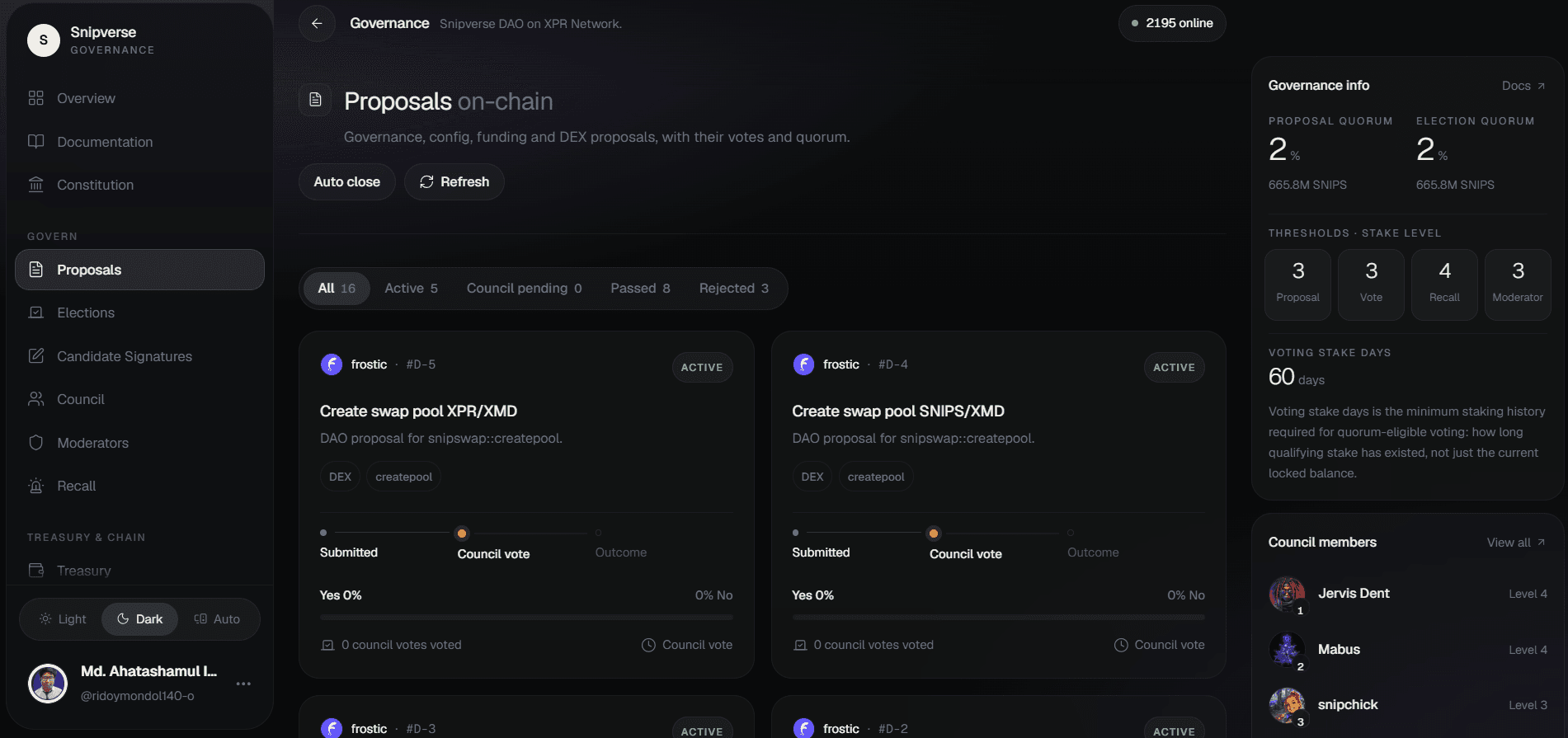Show Council pending proposals

[x=525, y=288]
